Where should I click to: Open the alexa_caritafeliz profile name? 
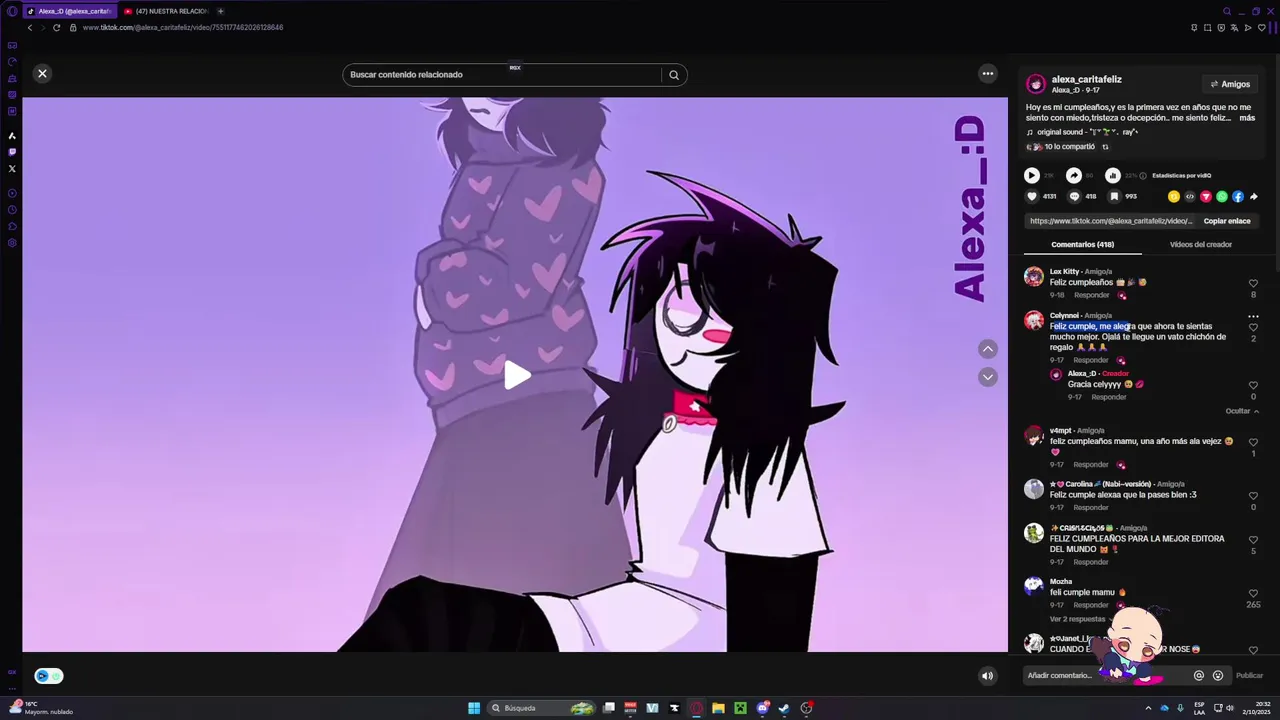[1086, 79]
